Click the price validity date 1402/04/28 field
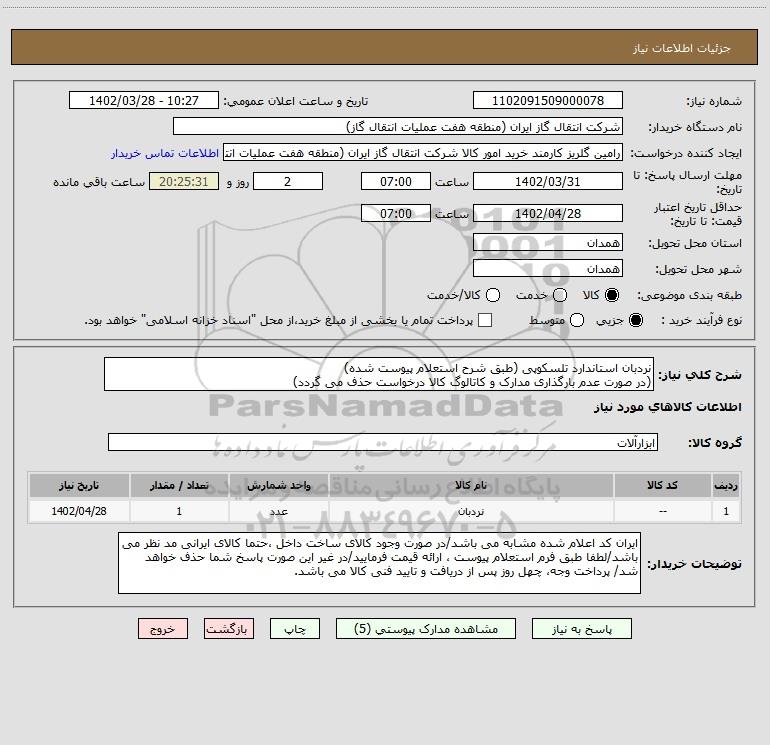 point(548,213)
